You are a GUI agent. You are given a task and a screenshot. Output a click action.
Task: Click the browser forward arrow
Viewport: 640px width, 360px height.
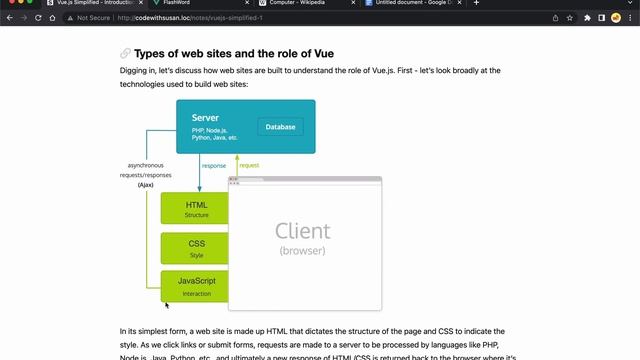[x=24, y=18]
